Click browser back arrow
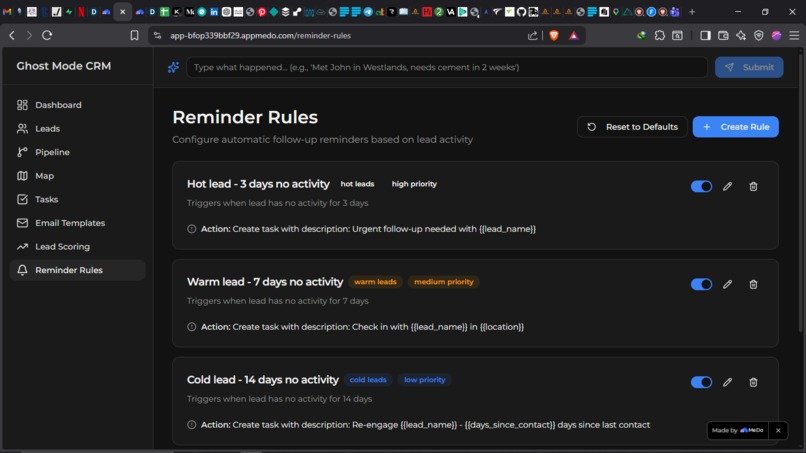The height and width of the screenshot is (453, 806). pos(12,35)
